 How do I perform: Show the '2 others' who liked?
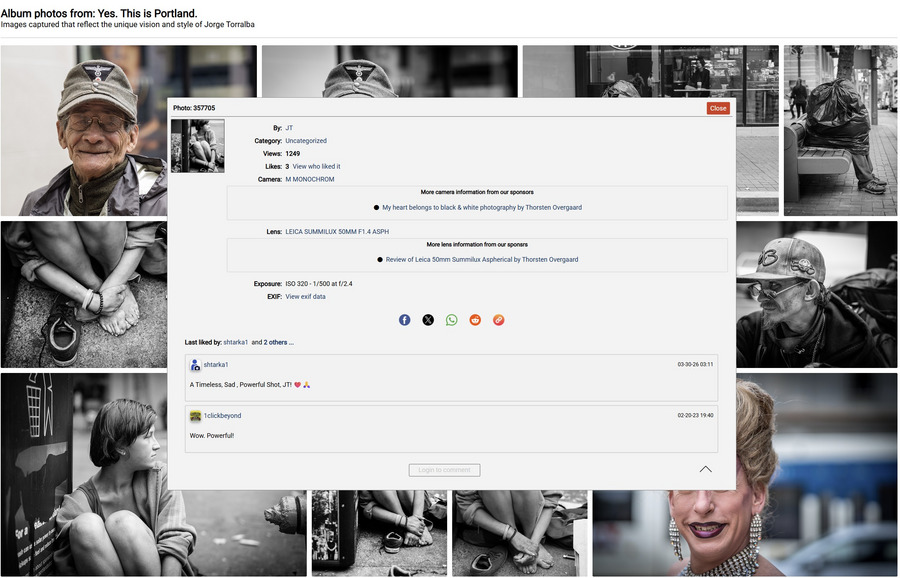point(279,343)
